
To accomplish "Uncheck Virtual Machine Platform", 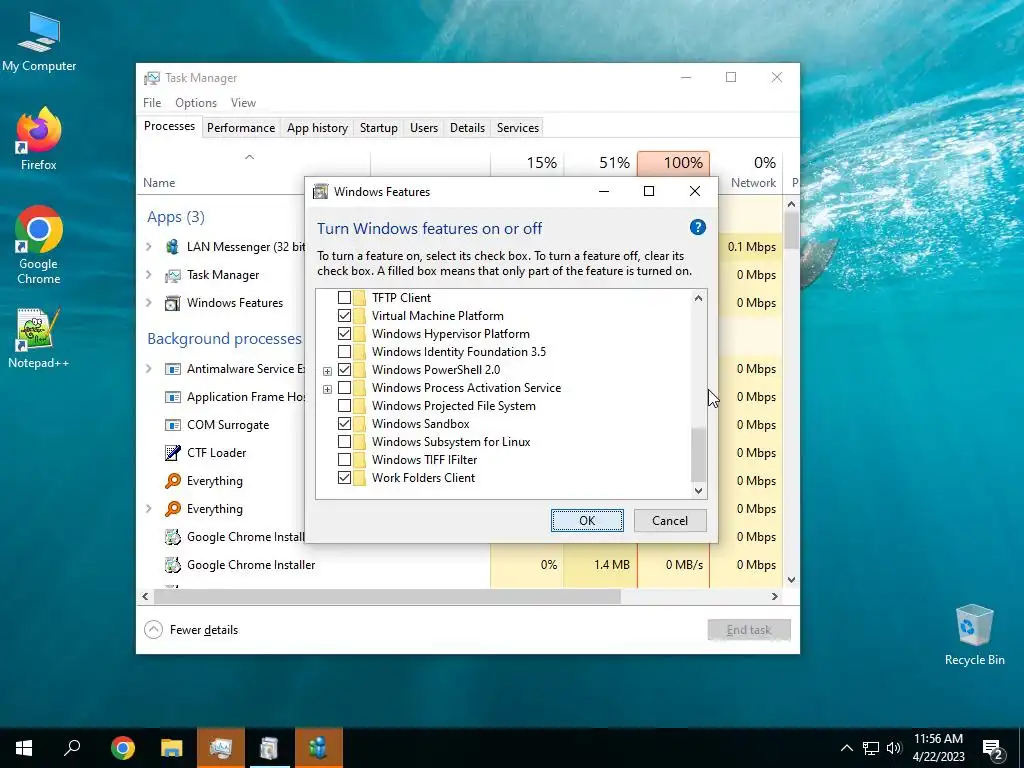I will tap(344, 315).
